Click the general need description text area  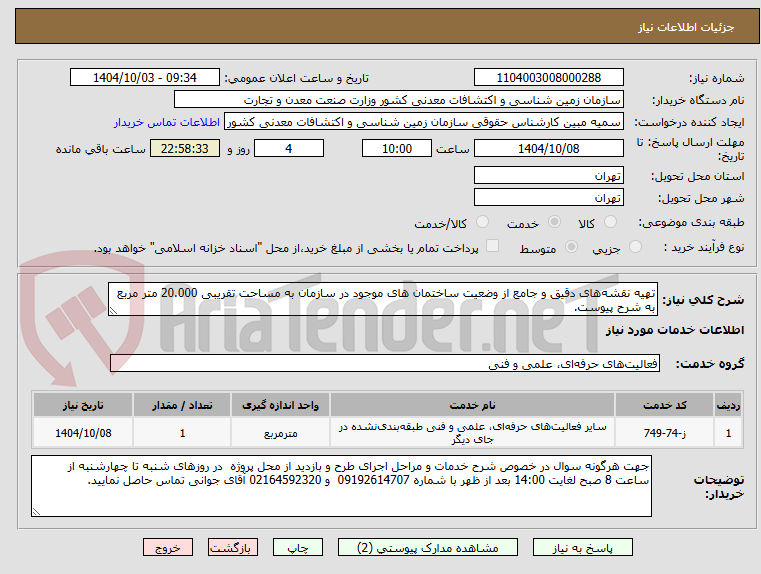(382, 299)
